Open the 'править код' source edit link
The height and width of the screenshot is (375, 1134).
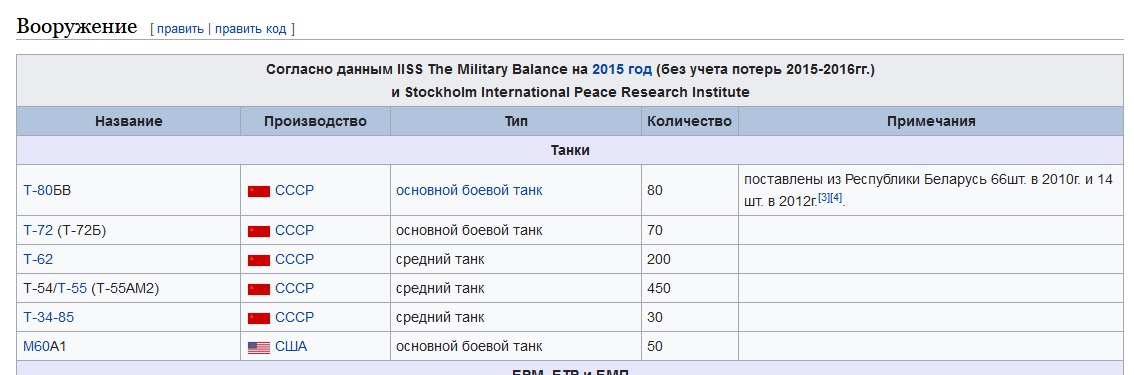[x=250, y=29]
